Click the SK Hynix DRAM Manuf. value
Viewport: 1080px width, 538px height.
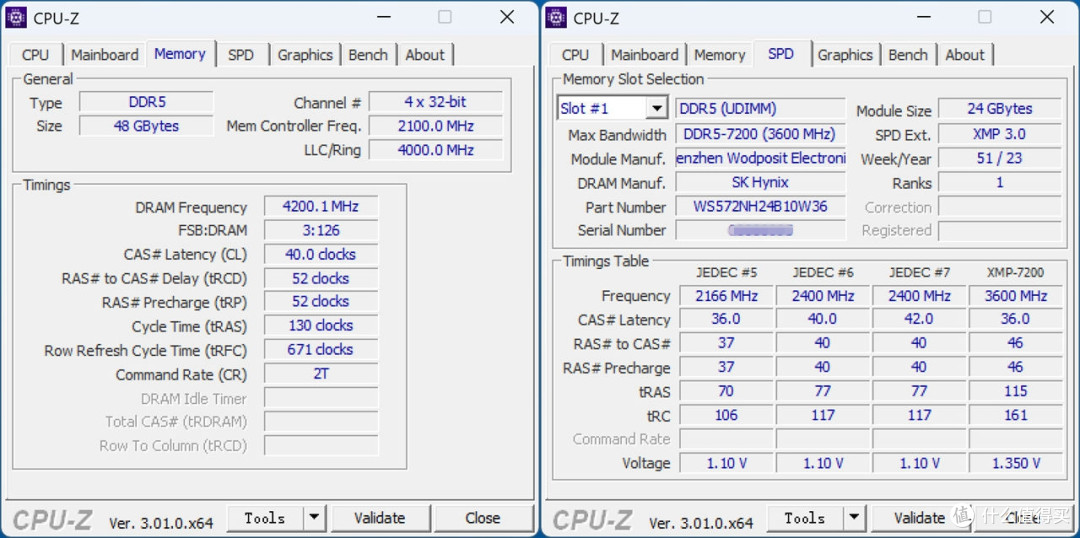[x=760, y=183]
